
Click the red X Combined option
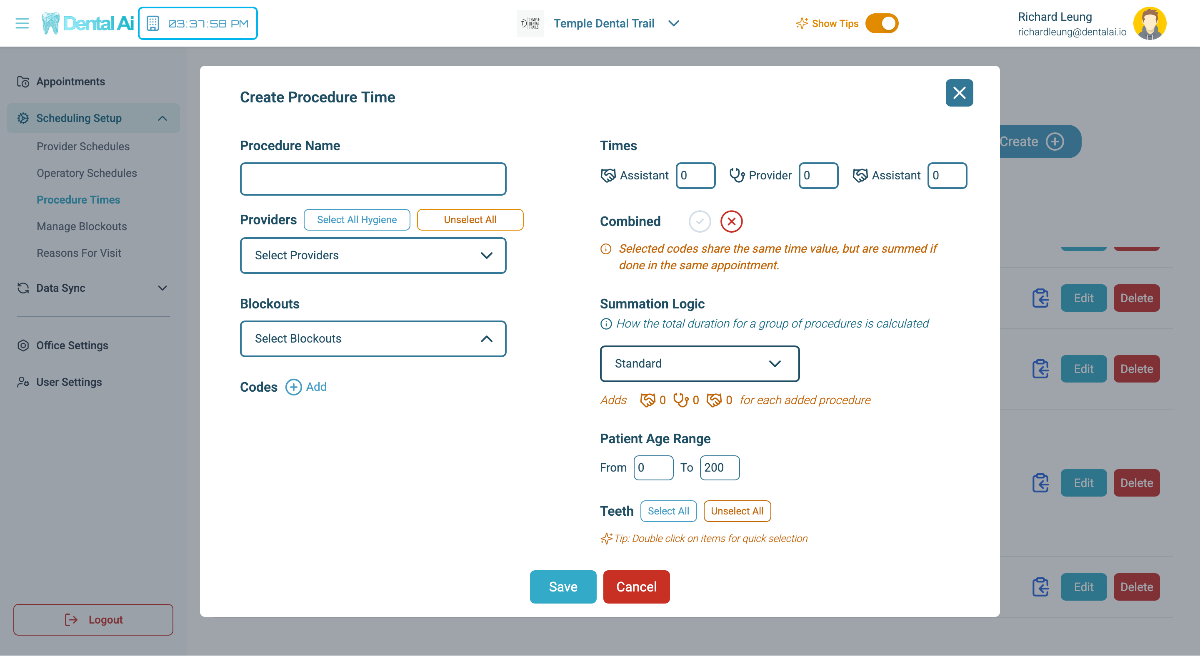731,222
